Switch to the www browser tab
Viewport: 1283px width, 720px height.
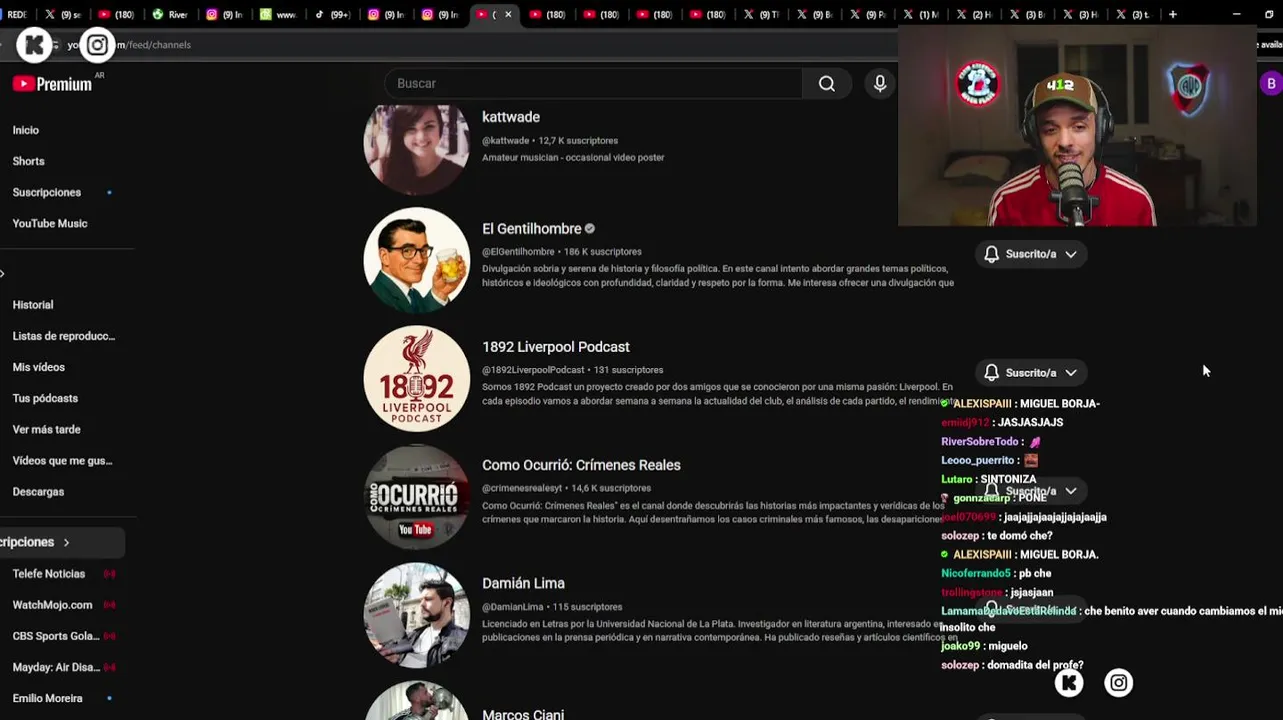[278, 14]
